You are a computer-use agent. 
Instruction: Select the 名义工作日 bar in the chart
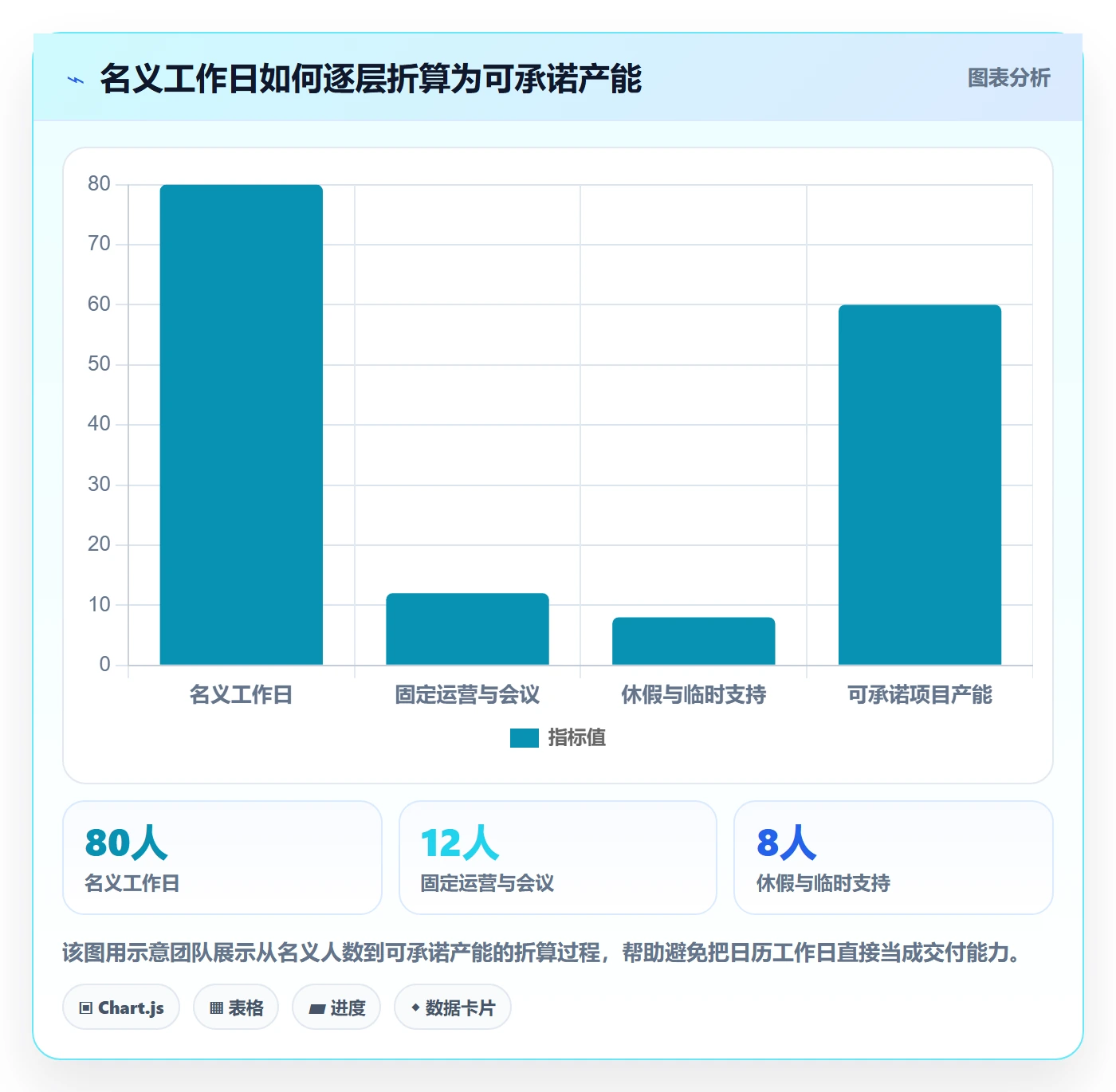tap(242, 425)
